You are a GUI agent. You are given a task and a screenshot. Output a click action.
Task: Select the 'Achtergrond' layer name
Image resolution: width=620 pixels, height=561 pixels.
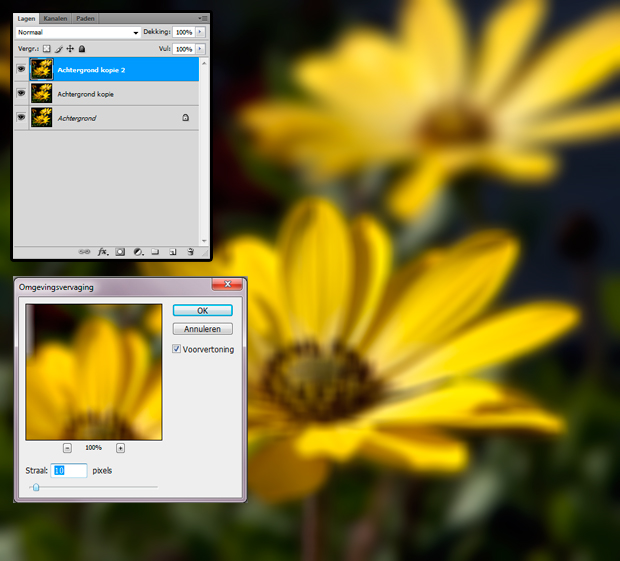(77, 118)
